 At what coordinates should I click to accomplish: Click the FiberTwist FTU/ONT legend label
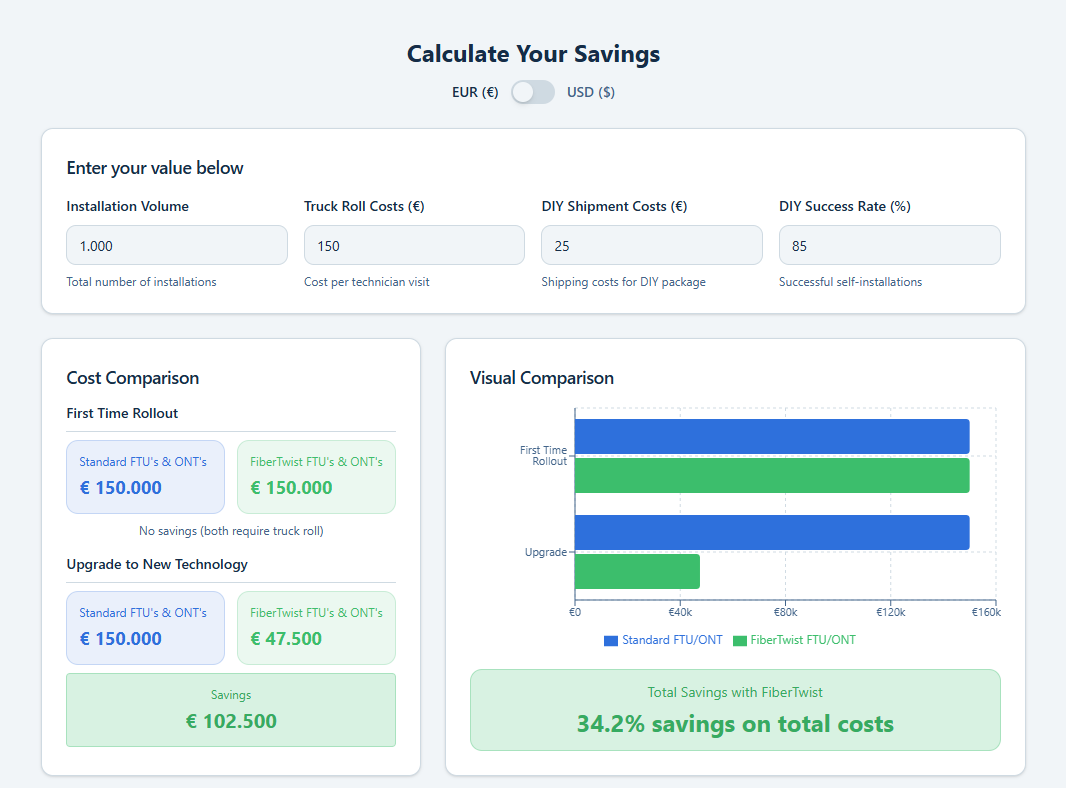pos(803,640)
